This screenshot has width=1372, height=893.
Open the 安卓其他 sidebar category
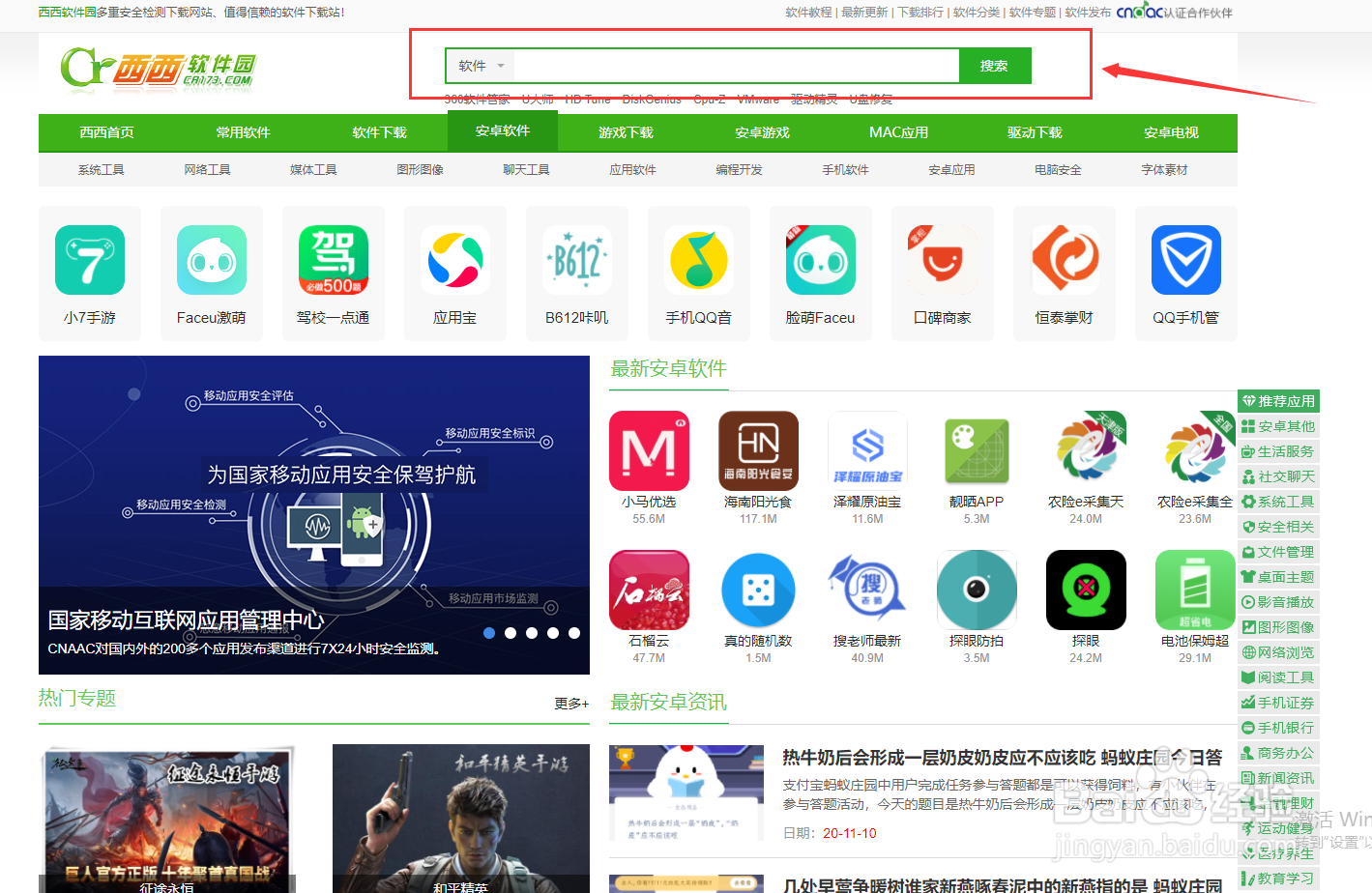click(x=1279, y=426)
